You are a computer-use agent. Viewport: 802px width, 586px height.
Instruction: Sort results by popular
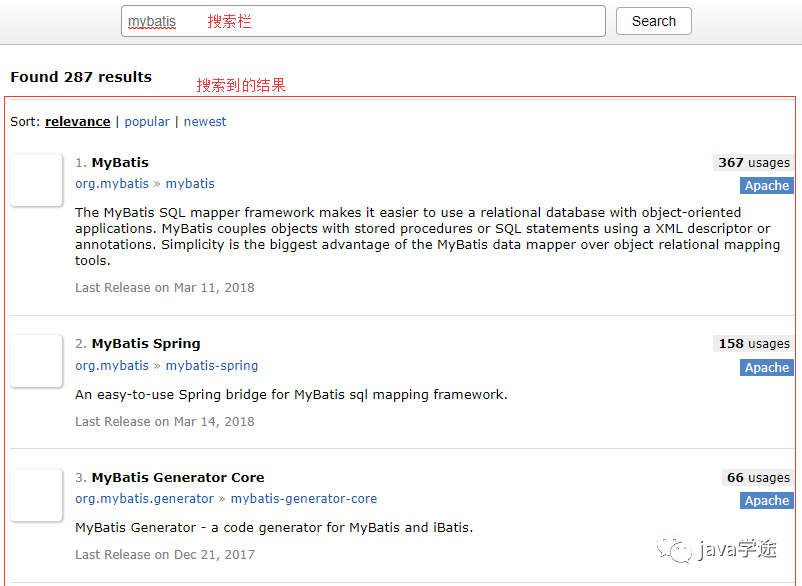point(147,122)
